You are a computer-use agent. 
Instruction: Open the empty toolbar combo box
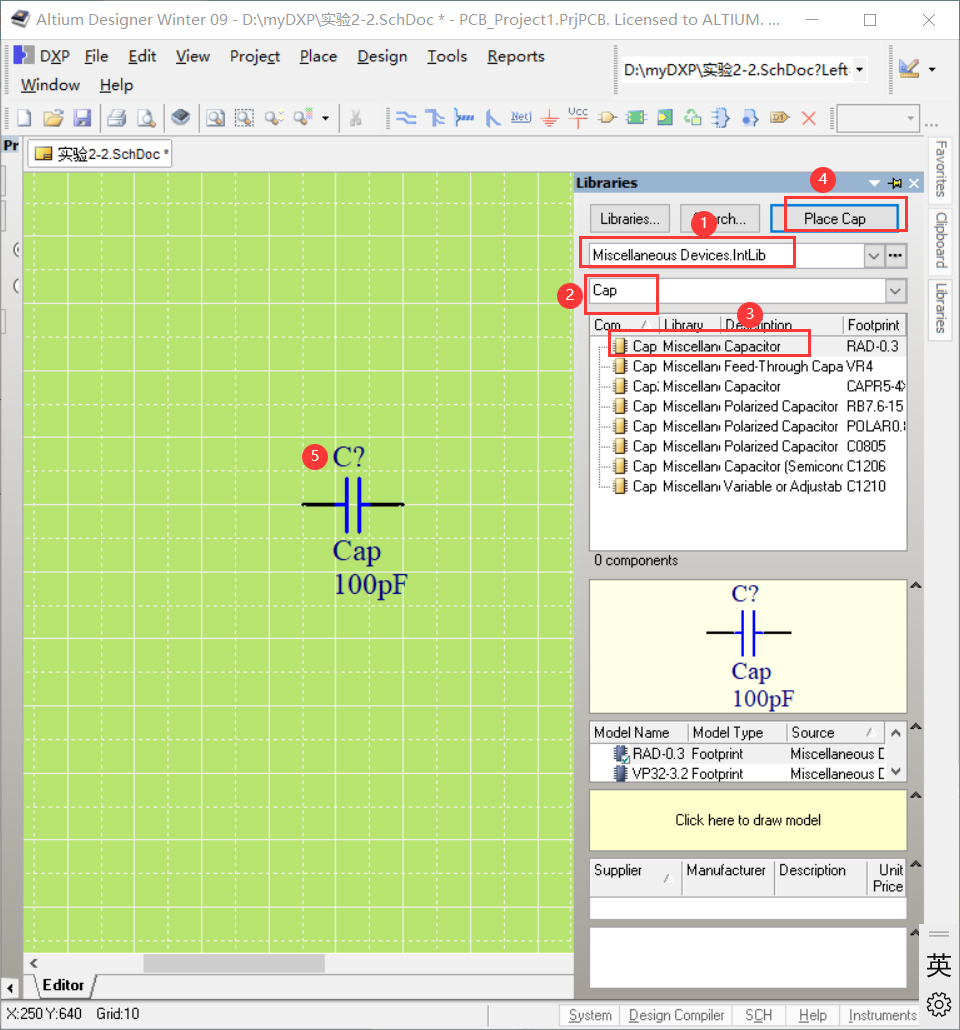(877, 118)
